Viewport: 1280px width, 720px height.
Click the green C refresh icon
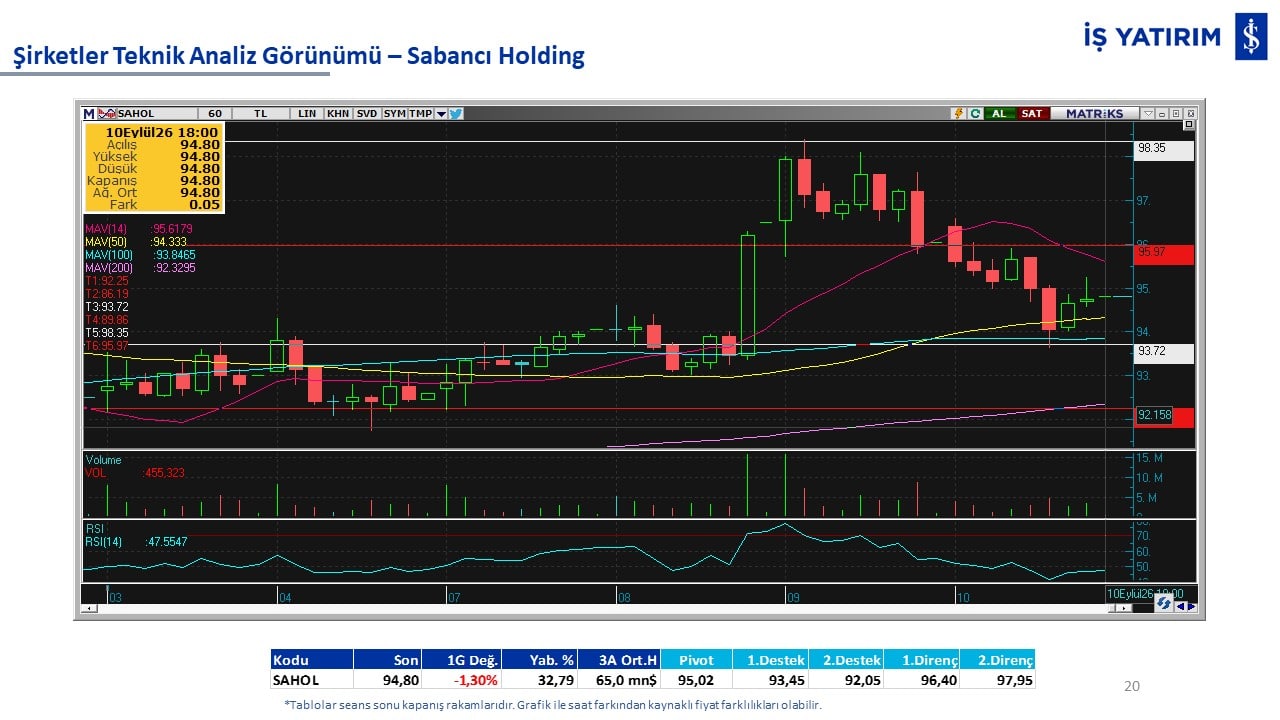pos(975,114)
